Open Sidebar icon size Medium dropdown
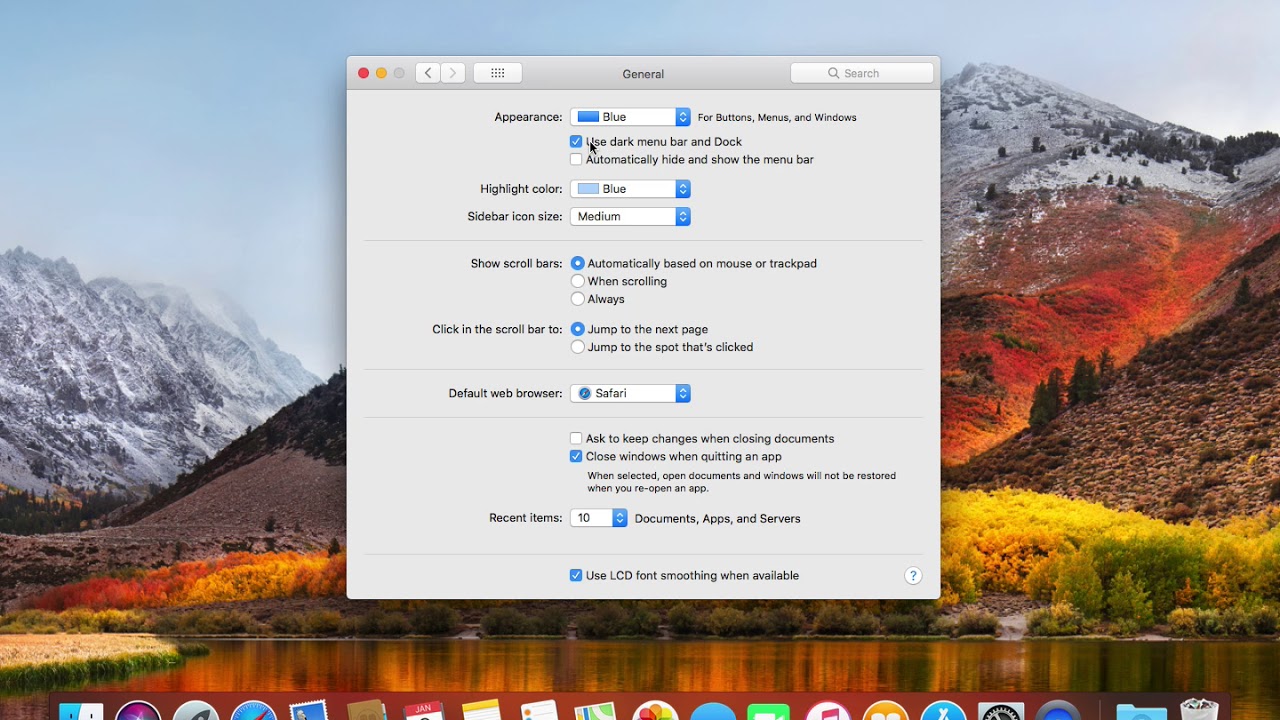 (x=630, y=216)
